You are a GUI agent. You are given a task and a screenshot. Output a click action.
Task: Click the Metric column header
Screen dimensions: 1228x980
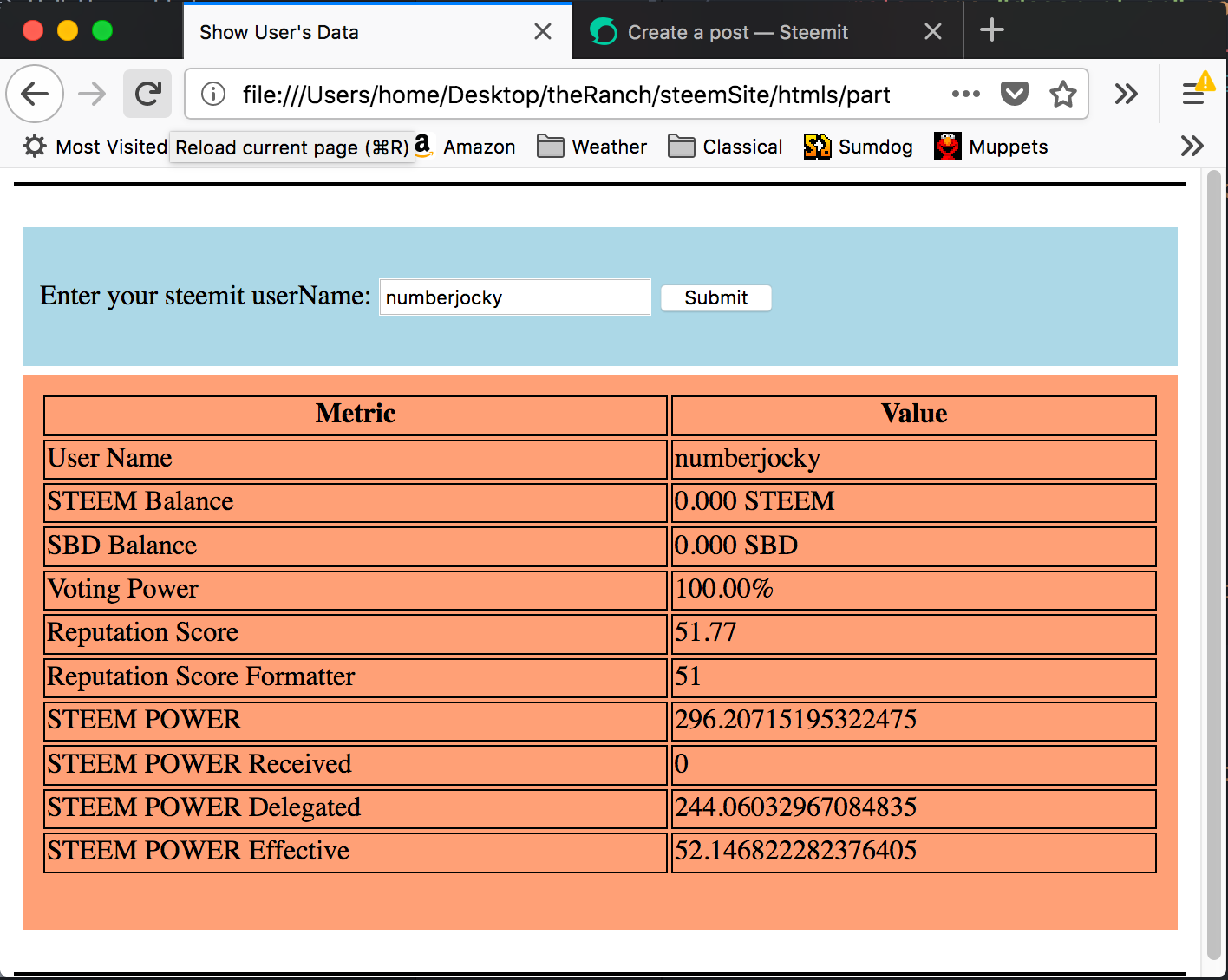pos(356,414)
